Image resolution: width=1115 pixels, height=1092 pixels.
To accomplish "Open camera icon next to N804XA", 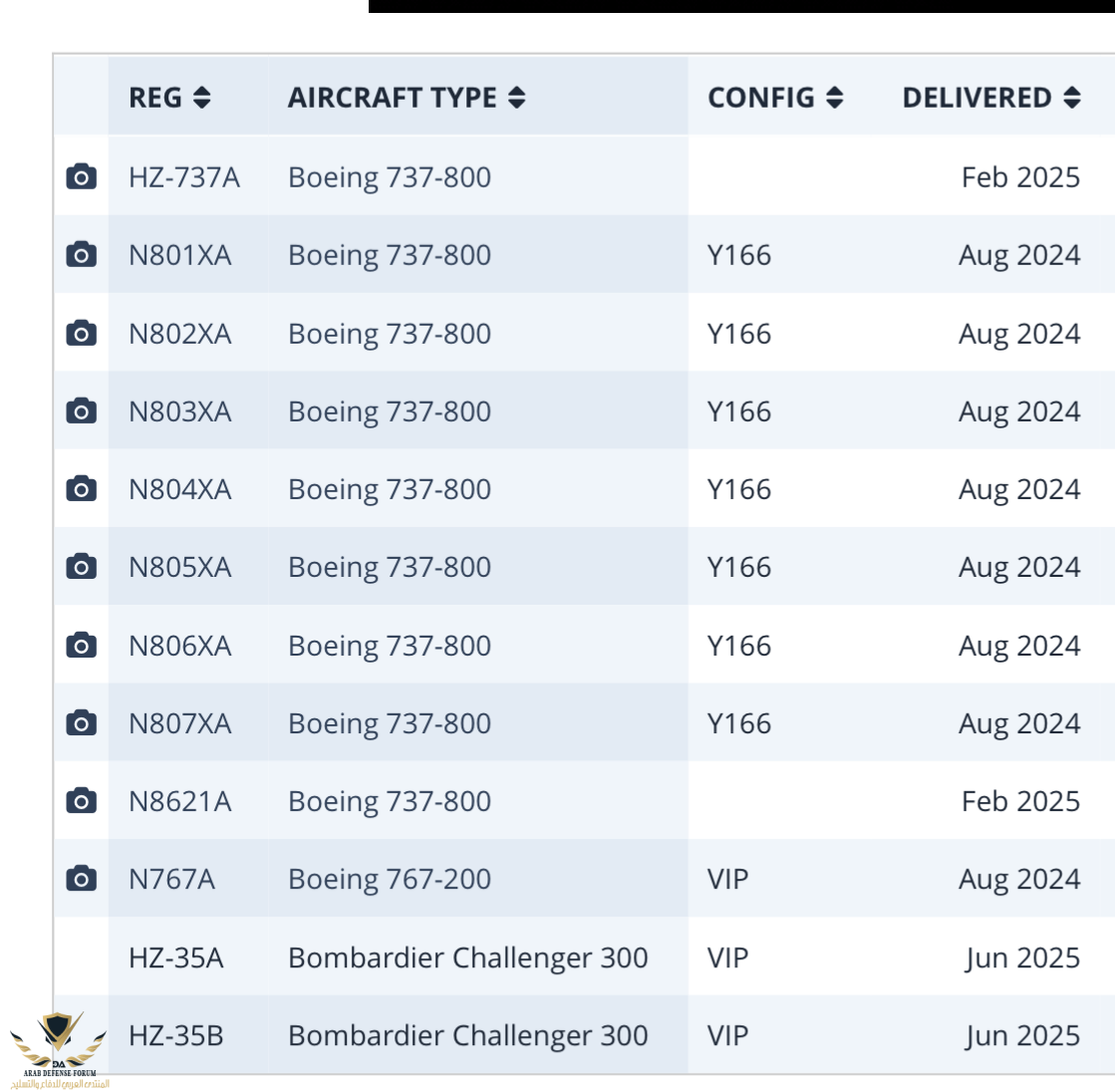I will 81,489.
